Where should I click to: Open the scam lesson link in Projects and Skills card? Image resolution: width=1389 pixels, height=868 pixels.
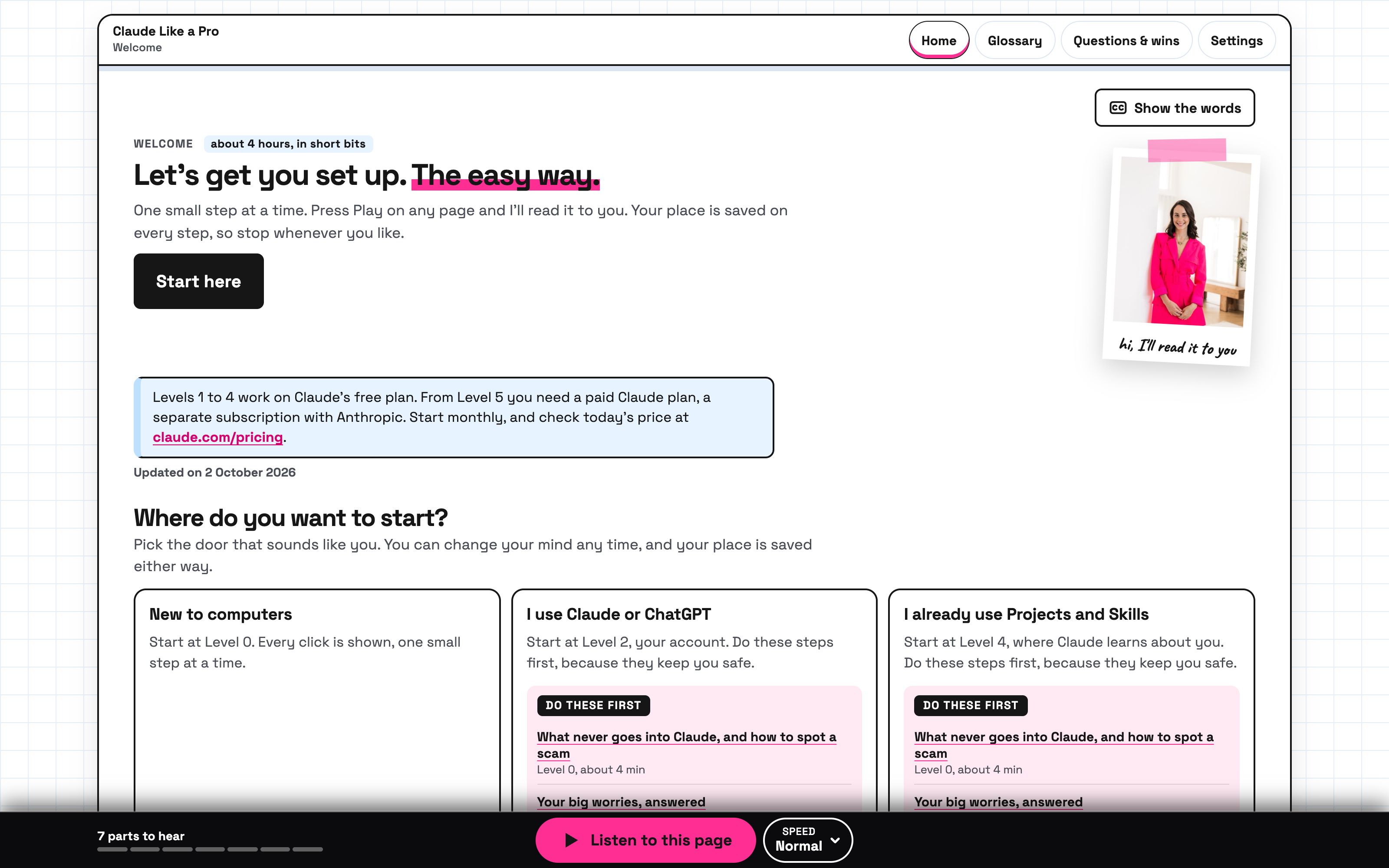click(1063, 745)
